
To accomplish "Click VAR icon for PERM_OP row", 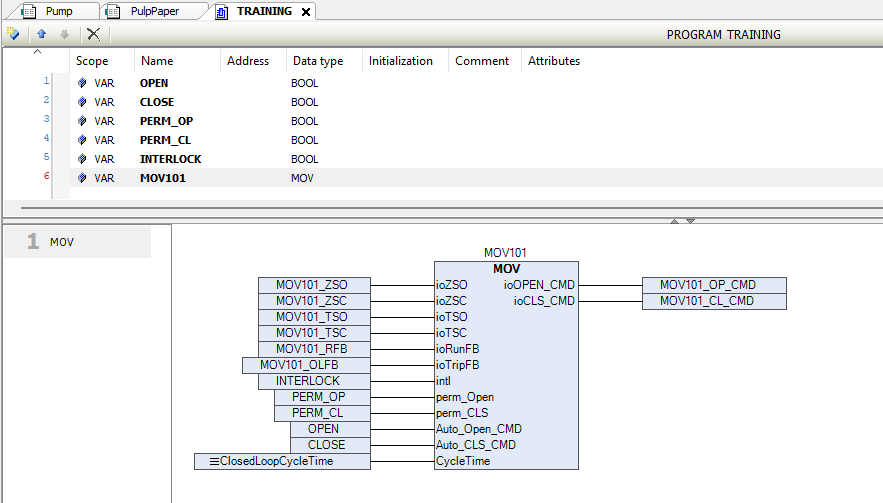I will click(x=82, y=121).
